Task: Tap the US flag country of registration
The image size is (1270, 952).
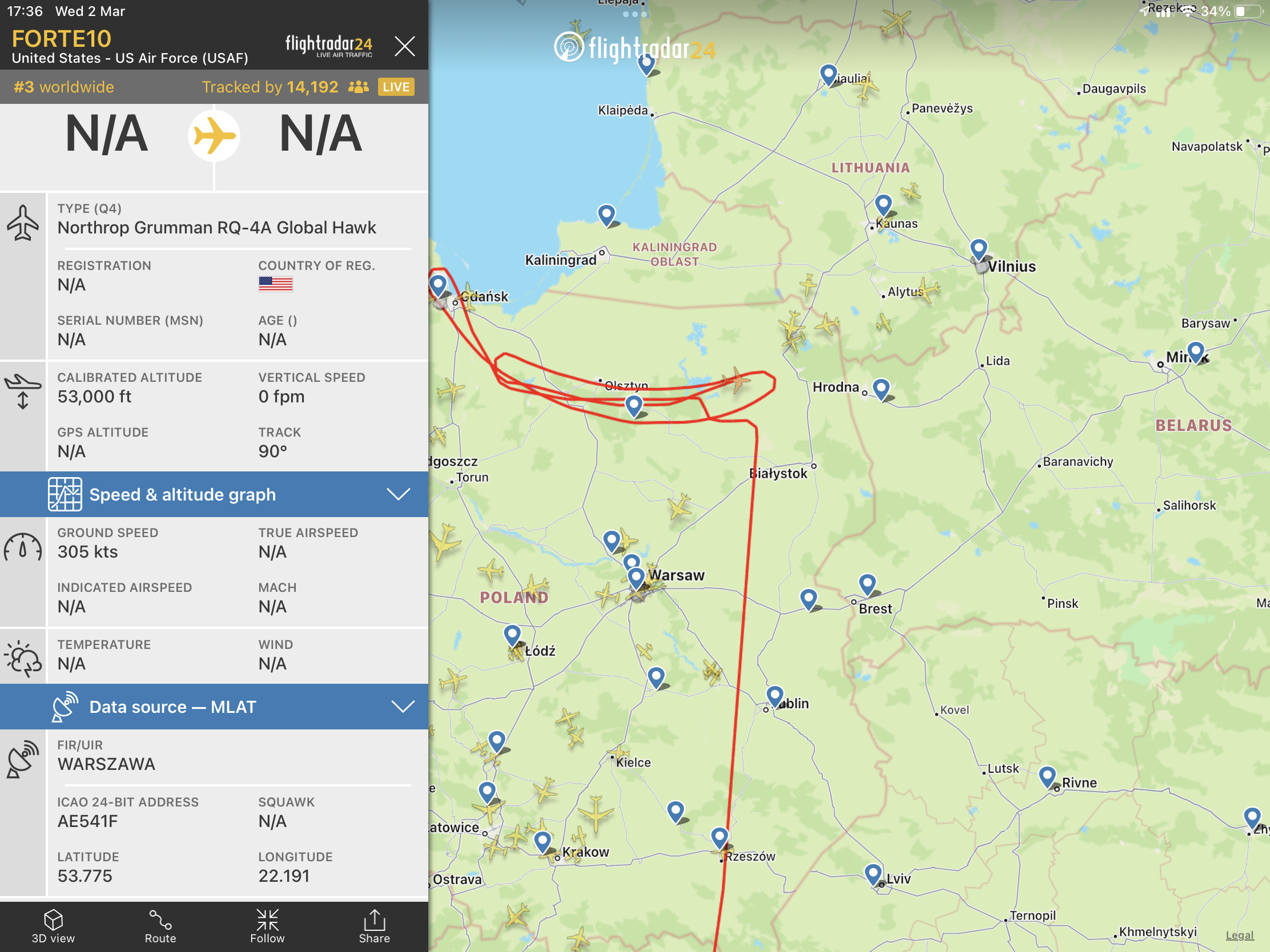Action: (276, 284)
